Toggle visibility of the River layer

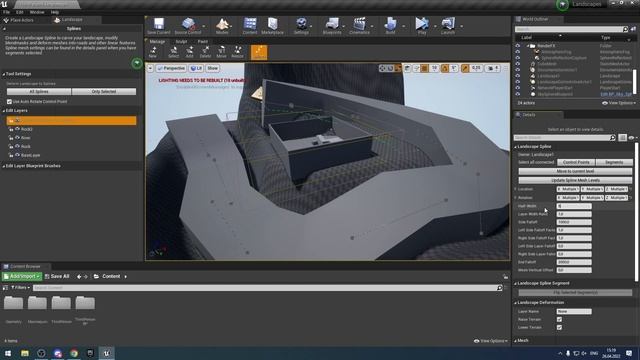pyautogui.click(x=18, y=138)
